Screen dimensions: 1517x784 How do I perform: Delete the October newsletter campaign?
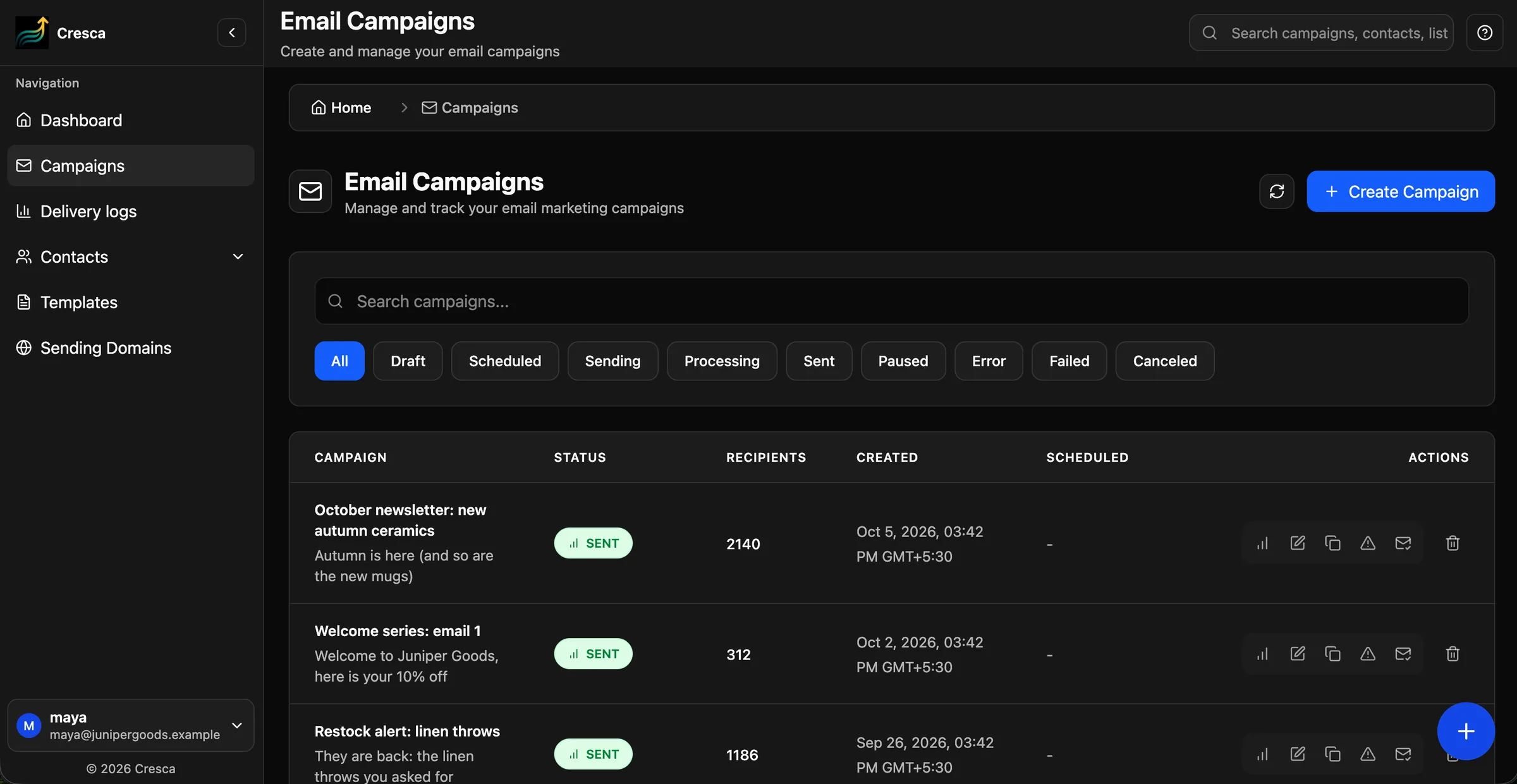click(1453, 543)
